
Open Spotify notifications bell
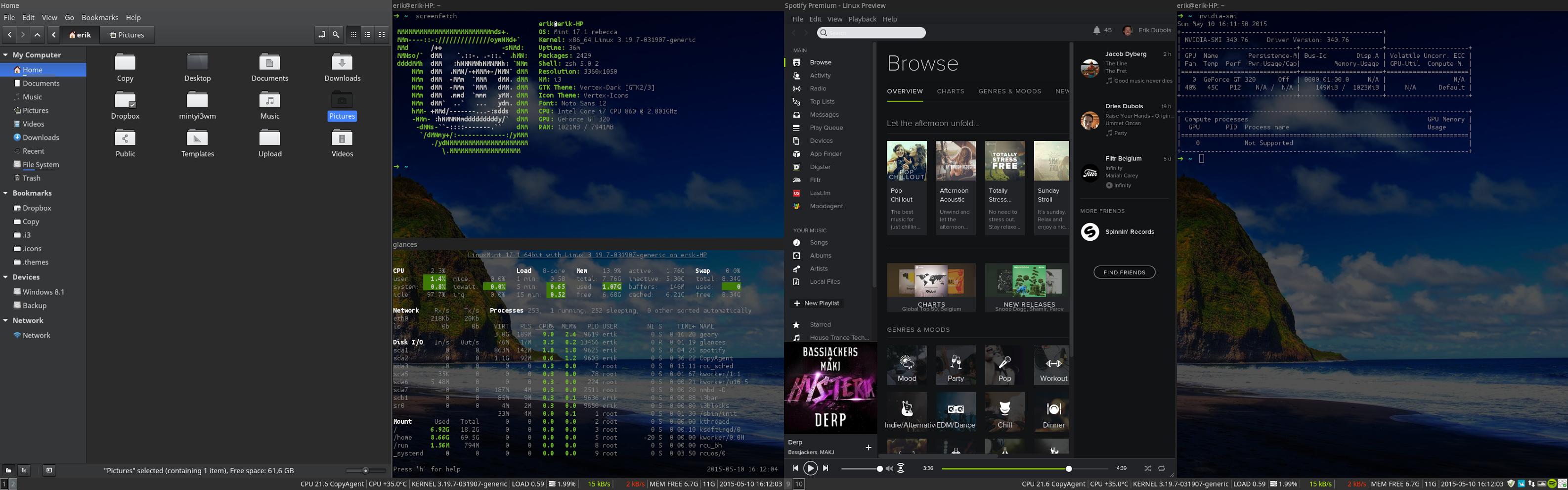click(x=1096, y=30)
